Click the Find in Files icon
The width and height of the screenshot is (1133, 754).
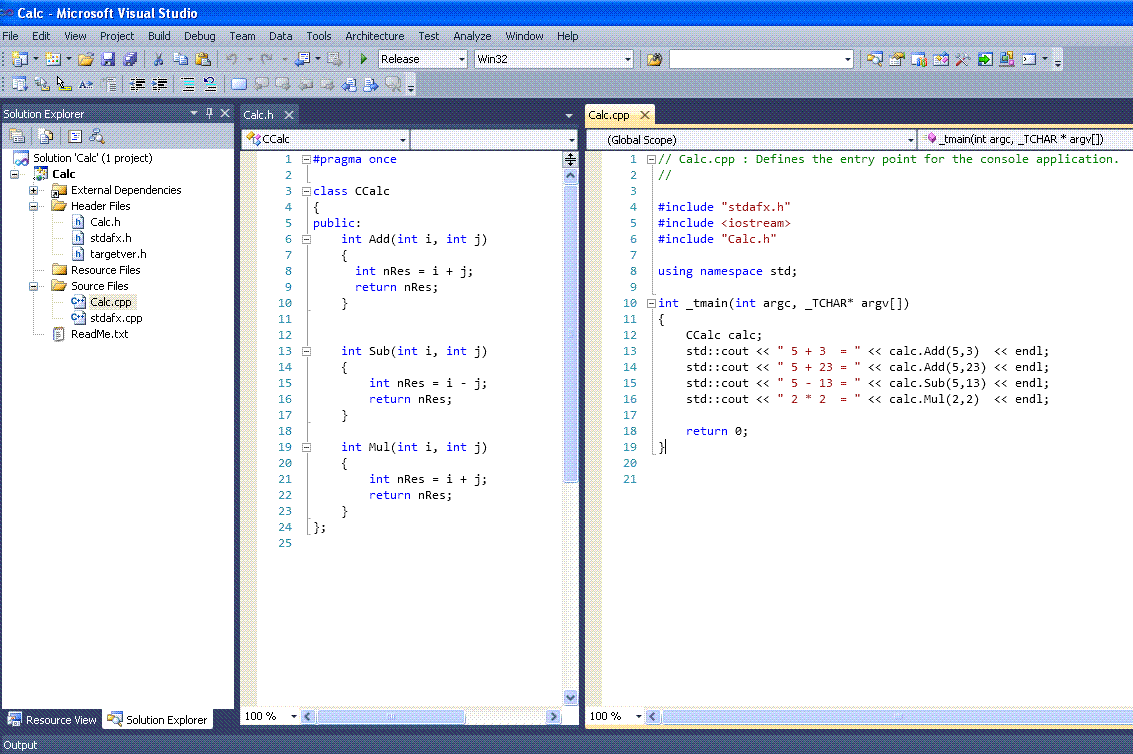pyautogui.click(x=655, y=59)
